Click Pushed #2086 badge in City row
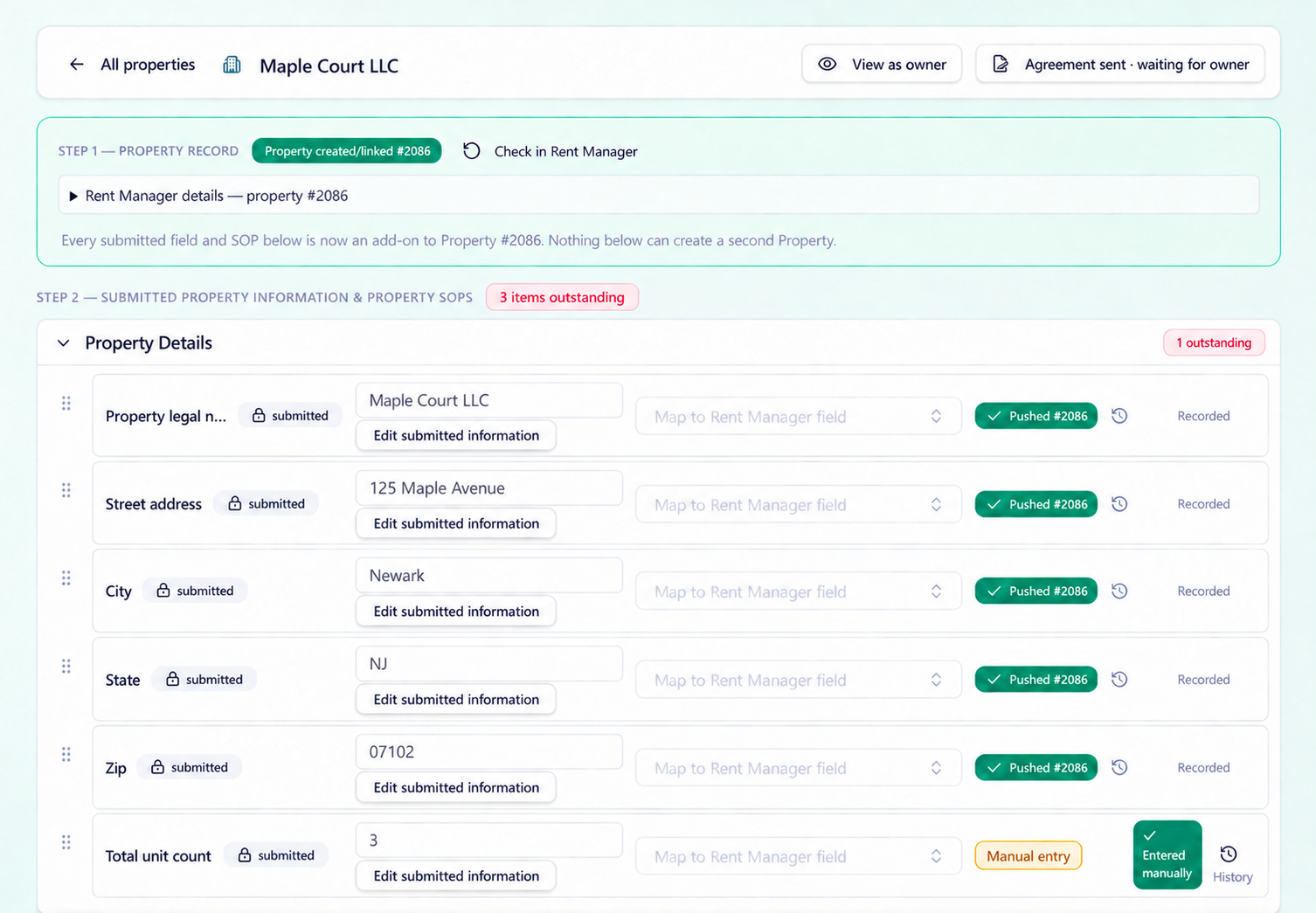The width and height of the screenshot is (1316, 913). tap(1036, 591)
